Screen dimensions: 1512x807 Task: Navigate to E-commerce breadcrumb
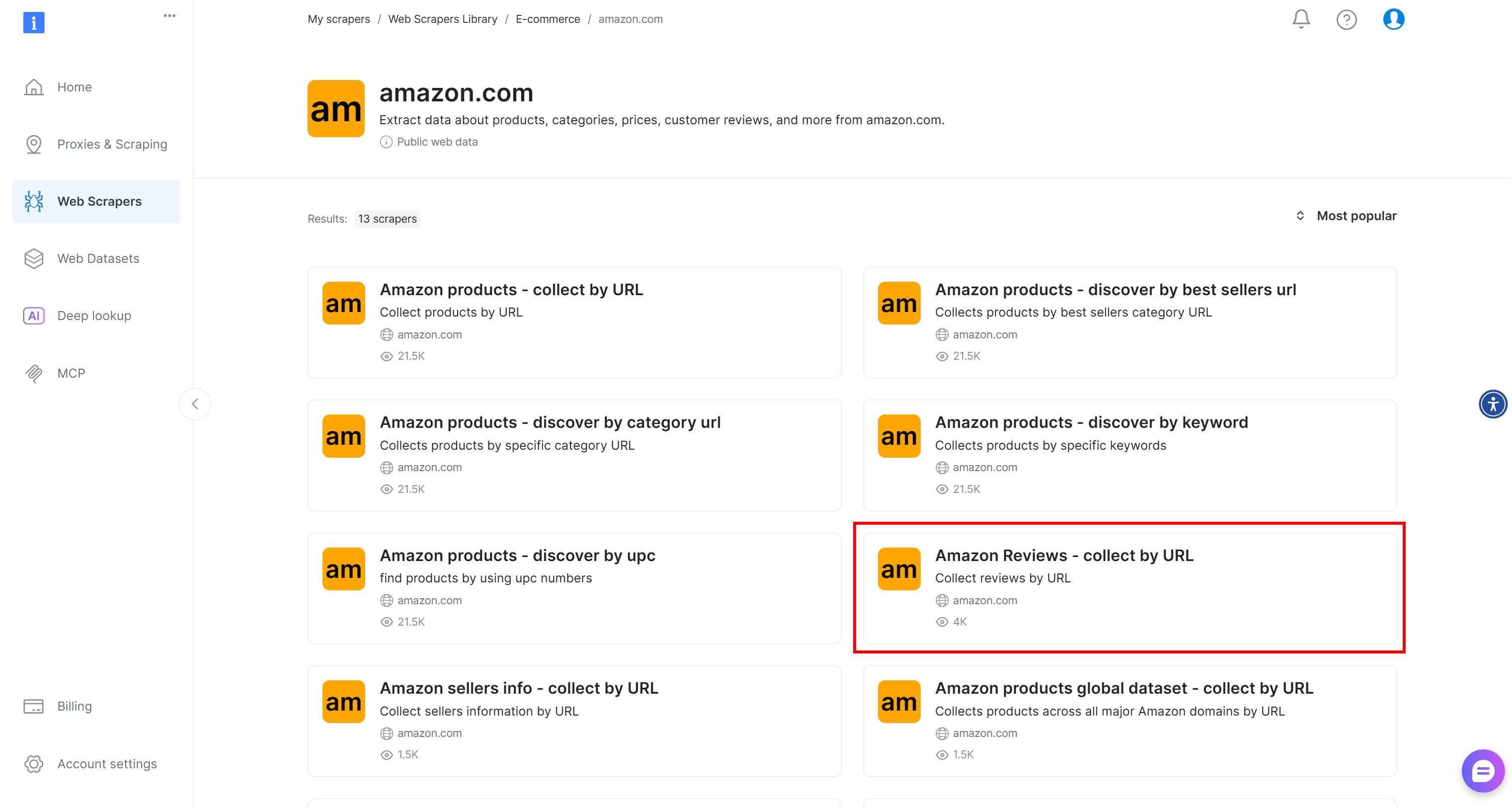[548, 19]
